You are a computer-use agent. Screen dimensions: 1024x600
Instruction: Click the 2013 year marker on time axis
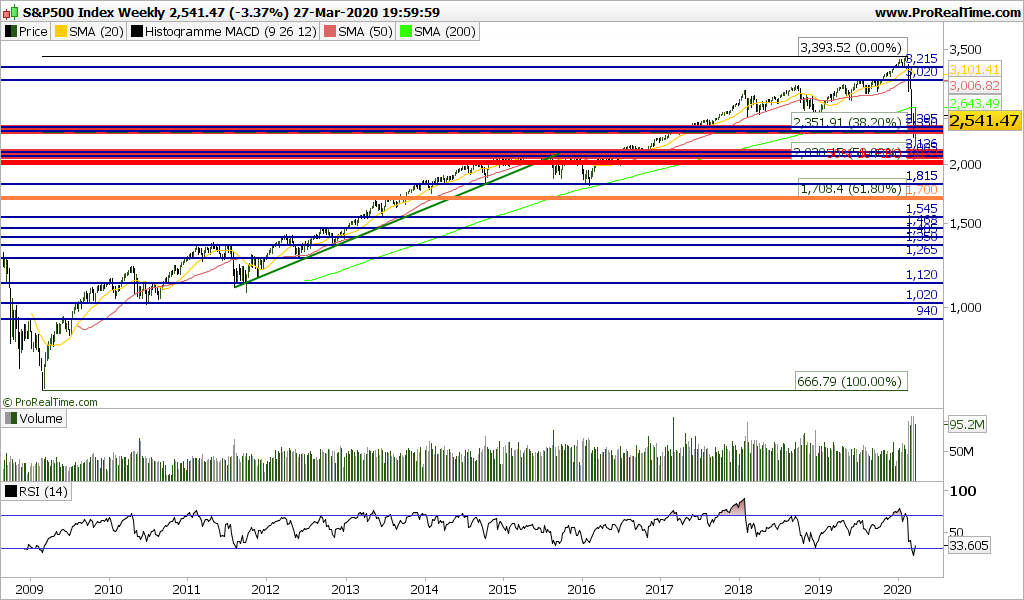pyautogui.click(x=345, y=590)
